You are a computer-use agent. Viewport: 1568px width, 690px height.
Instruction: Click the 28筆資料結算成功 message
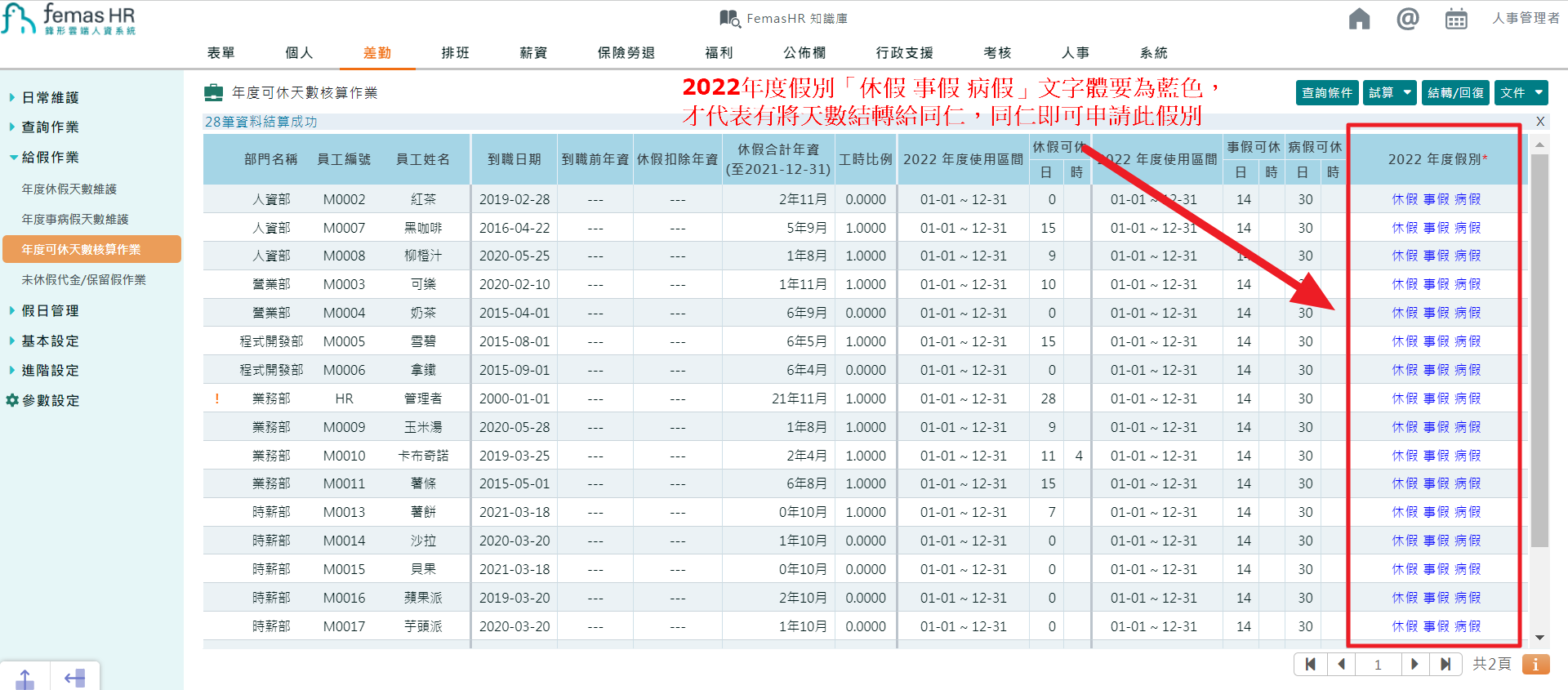coord(261,122)
